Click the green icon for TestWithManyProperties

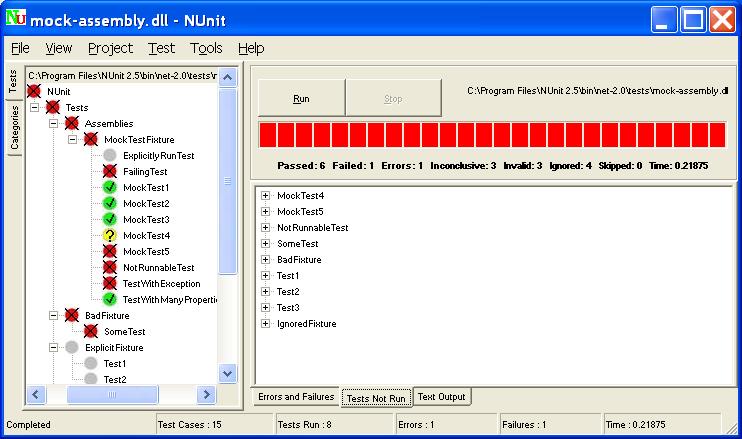tap(110, 299)
